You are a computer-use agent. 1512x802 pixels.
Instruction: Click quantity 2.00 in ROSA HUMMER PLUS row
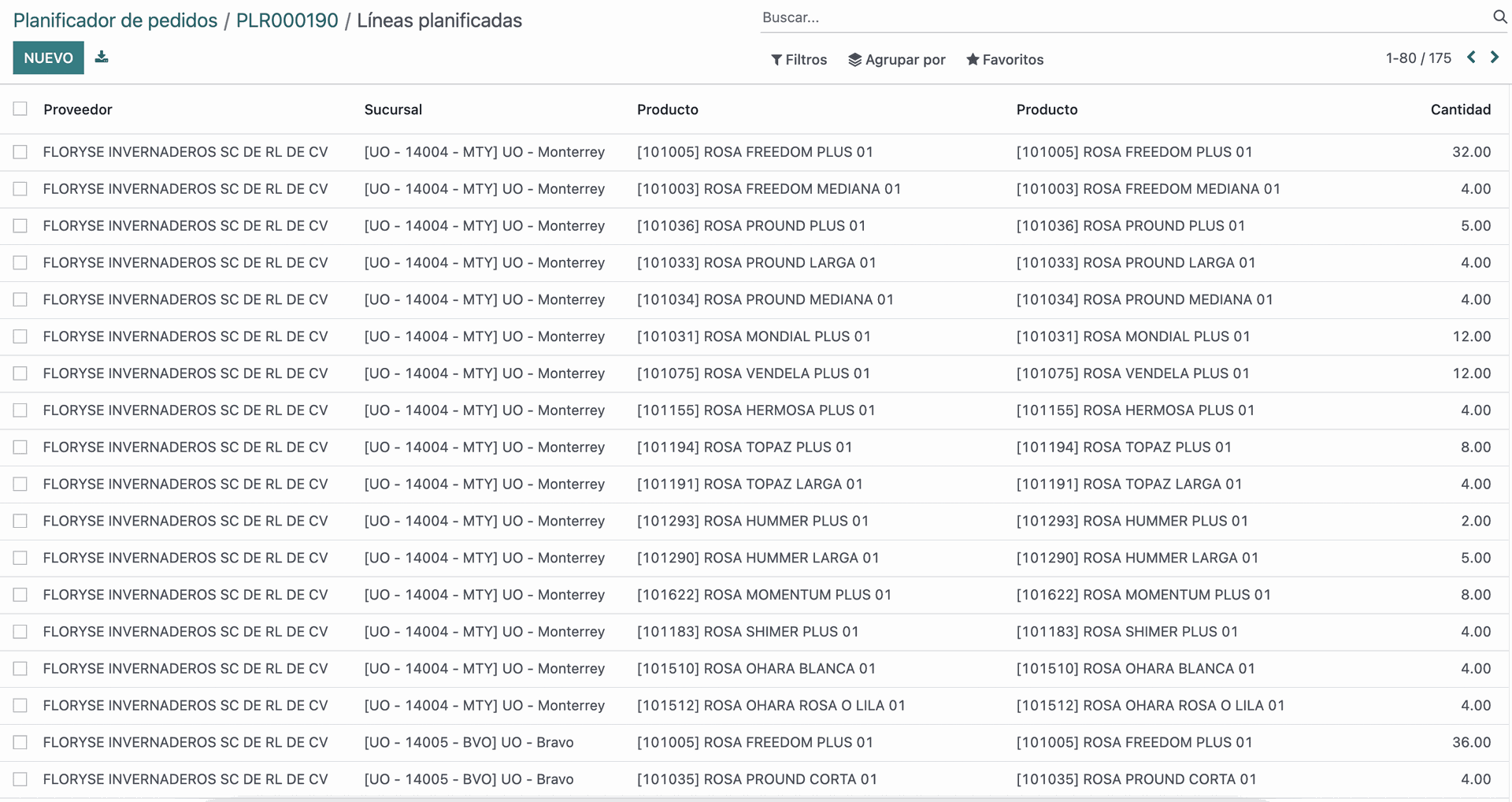(1475, 521)
